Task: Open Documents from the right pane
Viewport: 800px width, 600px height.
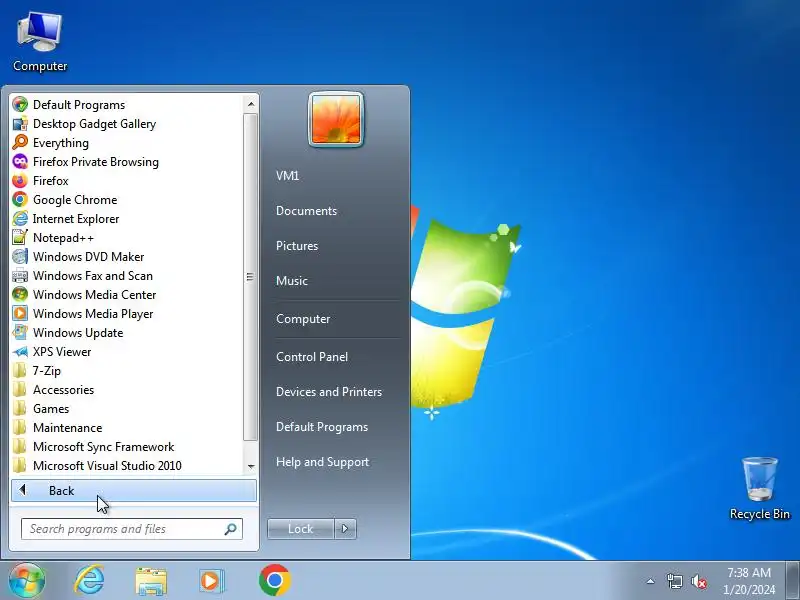Action: [x=306, y=211]
